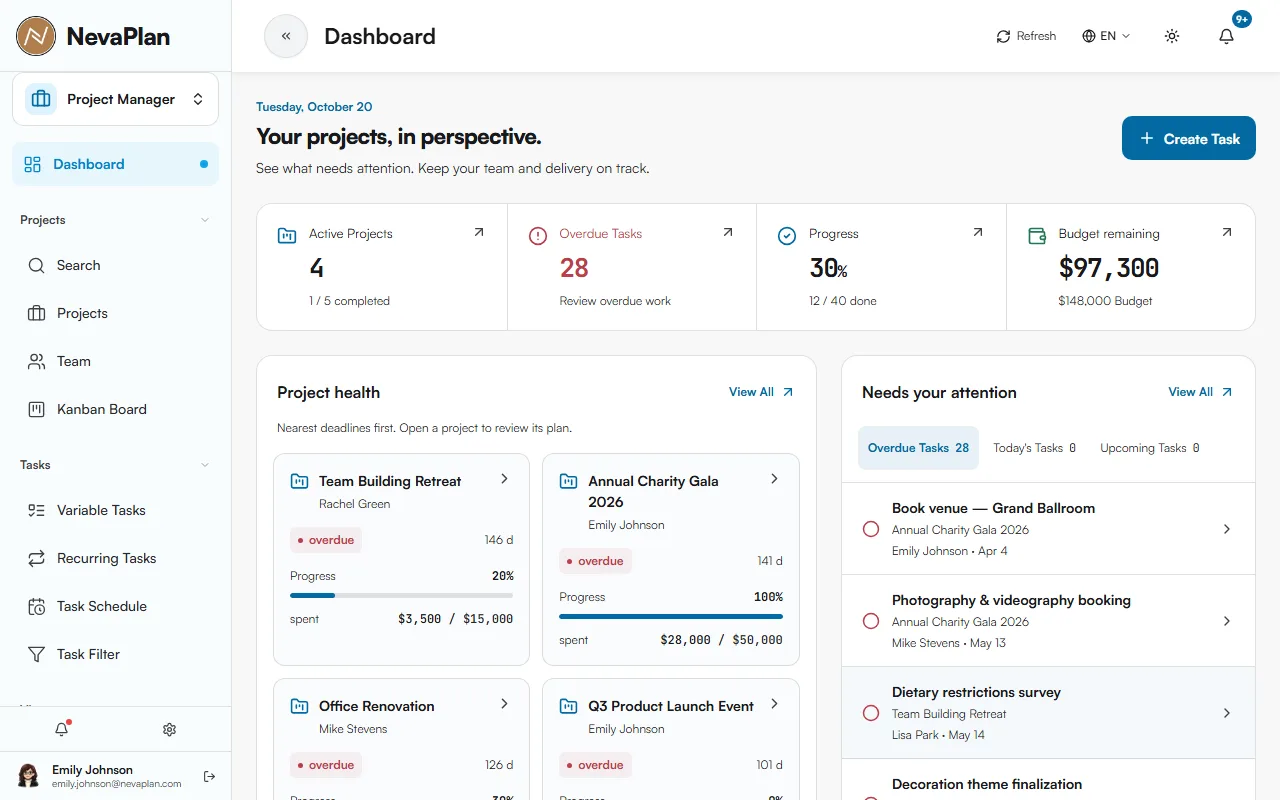Click the Kanban Board icon in sidebar
Screen dimensions: 1280x800
pyautogui.click(x=37, y=409)
